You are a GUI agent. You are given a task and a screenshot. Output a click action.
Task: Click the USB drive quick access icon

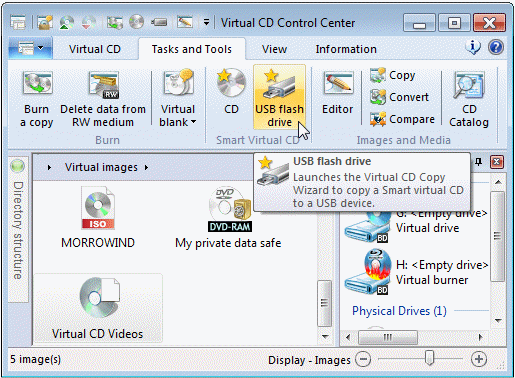click(x=159, y=22)
